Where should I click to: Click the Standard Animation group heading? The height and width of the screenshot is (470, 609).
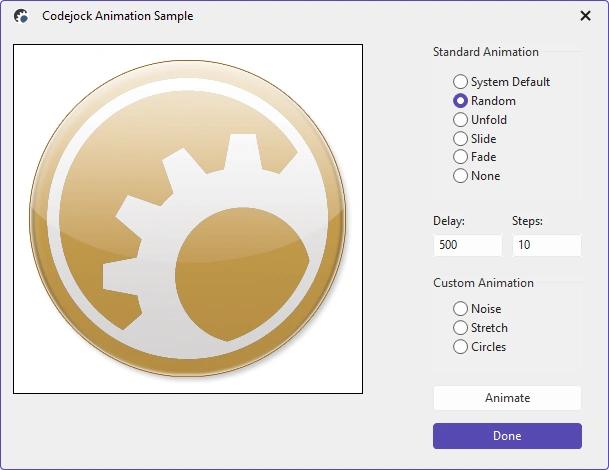coord(486,52)
